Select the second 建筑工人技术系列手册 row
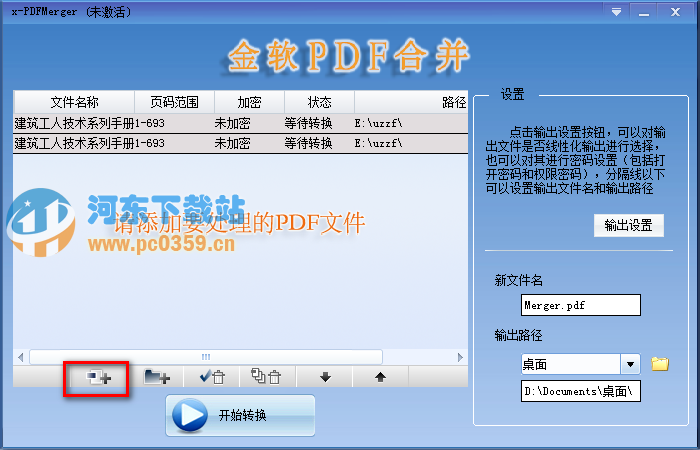Viewport: 700px width, 450px height. 241,143
